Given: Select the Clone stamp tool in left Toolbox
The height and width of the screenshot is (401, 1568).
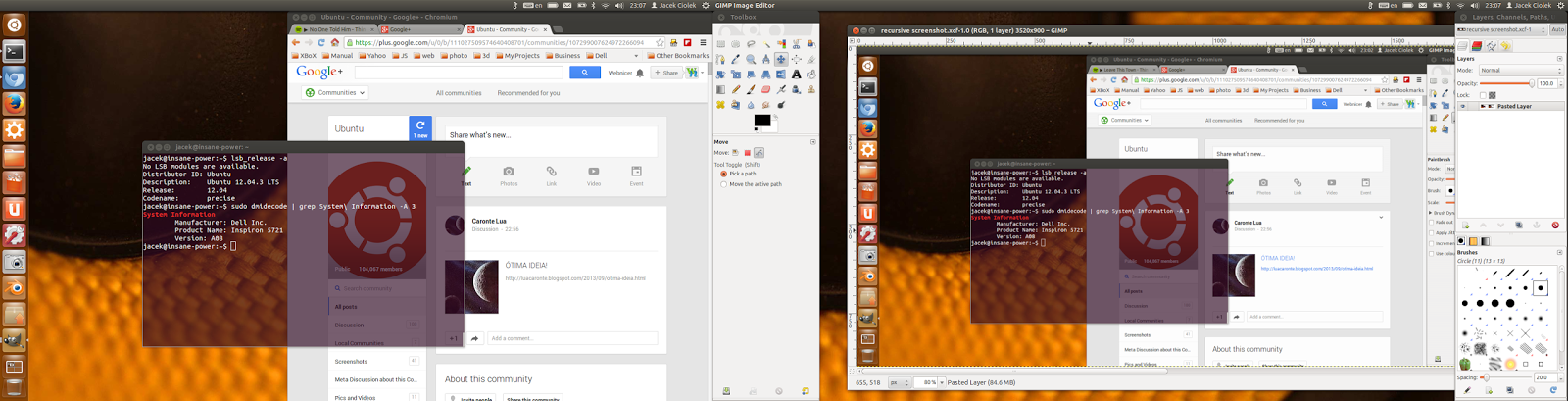Looking at the screenshot, I should pyautogui.click(x=811, y=89).
